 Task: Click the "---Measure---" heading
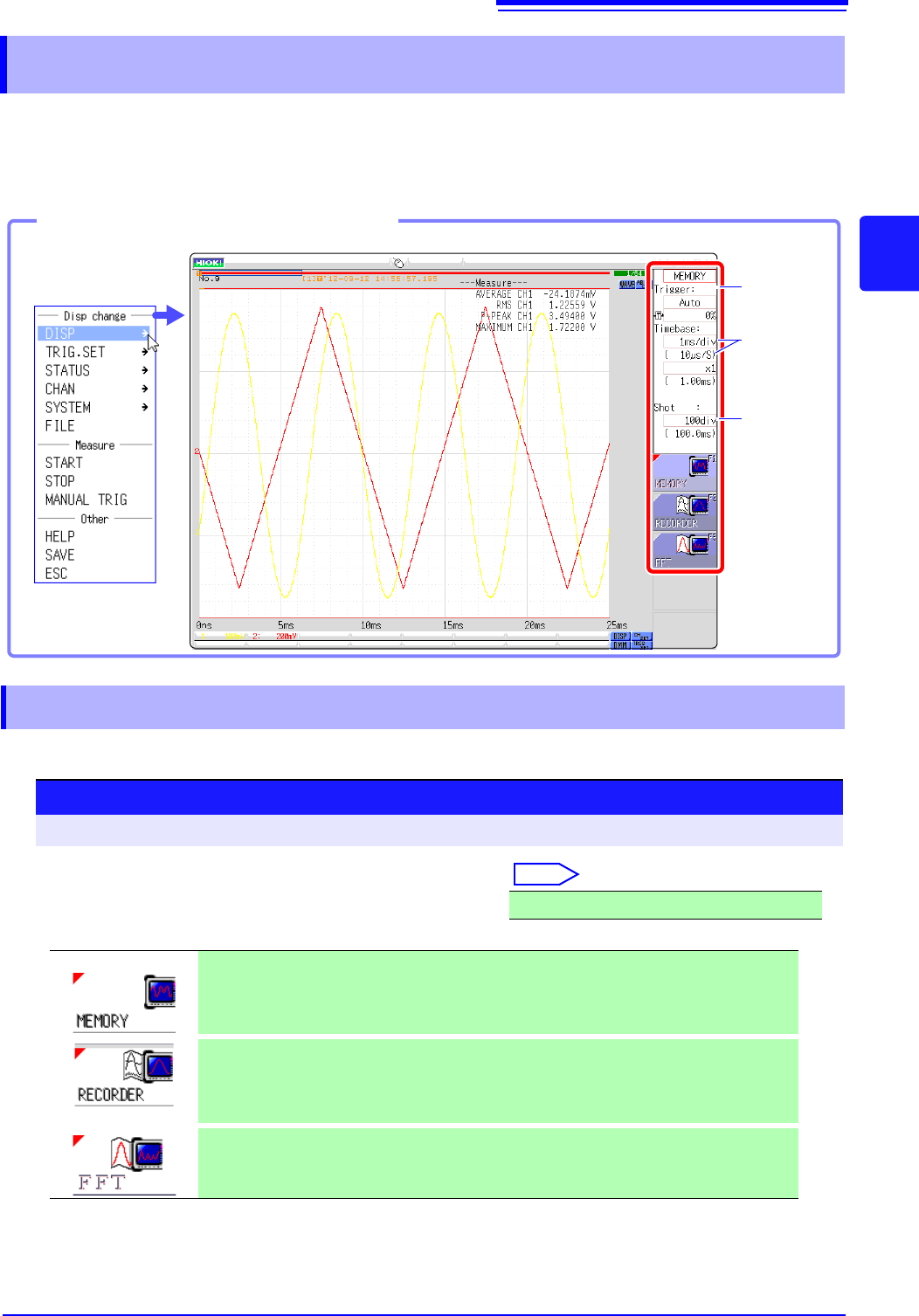(x=494, y=284)
